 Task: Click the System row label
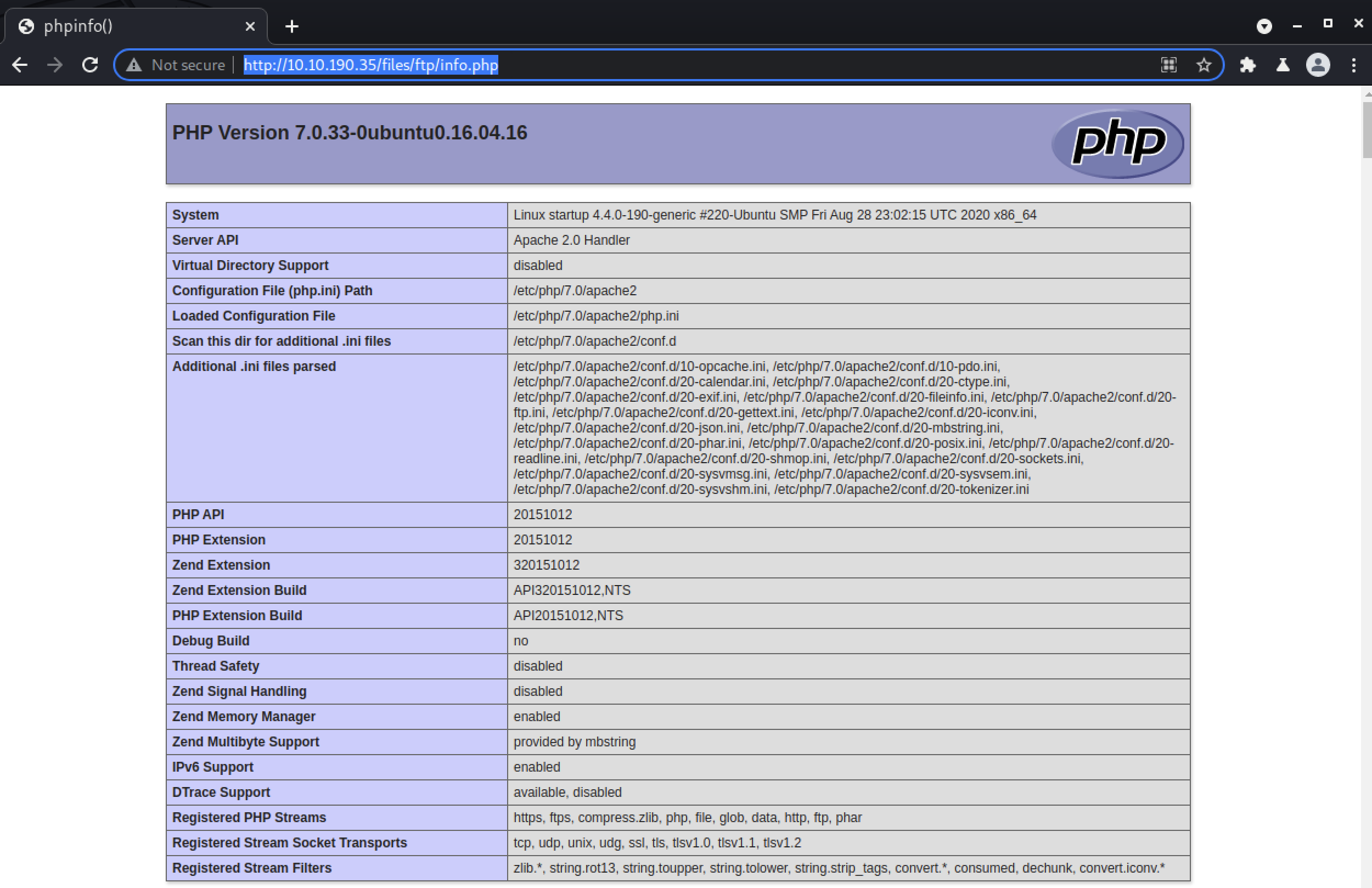[195, 215]
